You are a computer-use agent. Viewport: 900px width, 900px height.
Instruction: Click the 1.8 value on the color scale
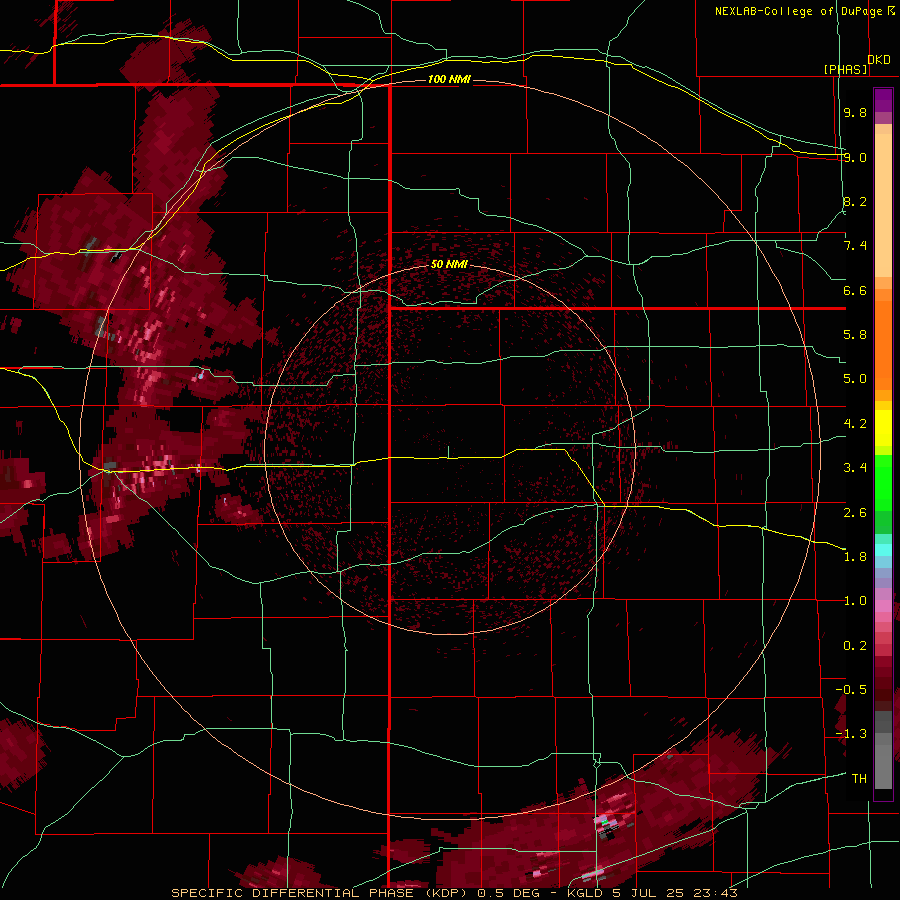pos(855,557)
